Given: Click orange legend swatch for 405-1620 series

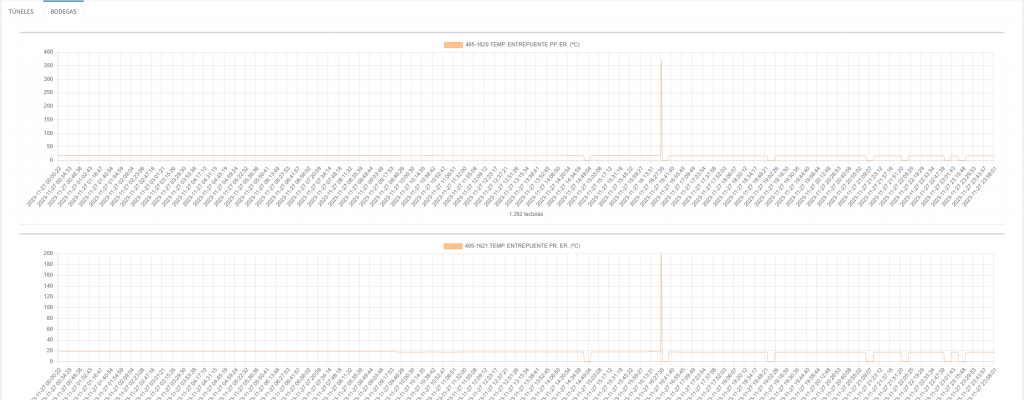Looking at the screenshot, I should [x=453, y=44].
